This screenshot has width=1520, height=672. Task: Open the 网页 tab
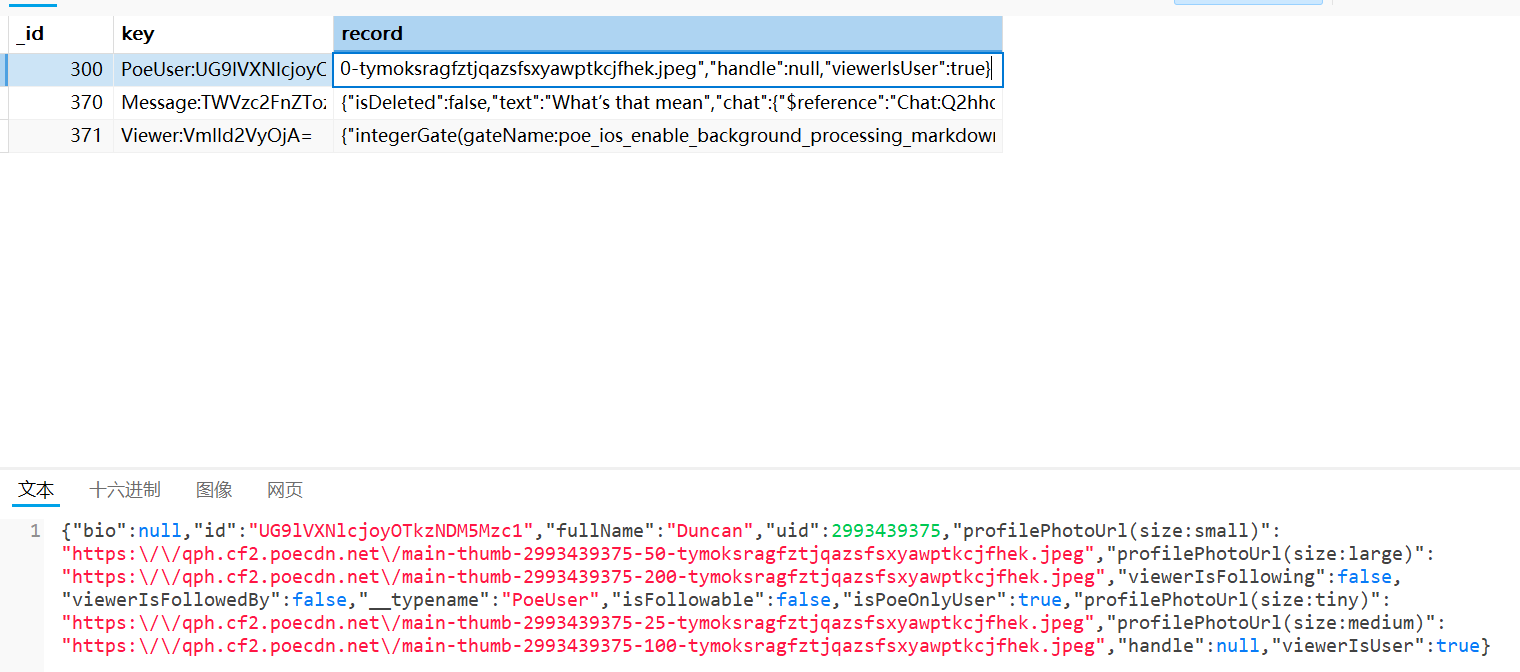[285, 490]
